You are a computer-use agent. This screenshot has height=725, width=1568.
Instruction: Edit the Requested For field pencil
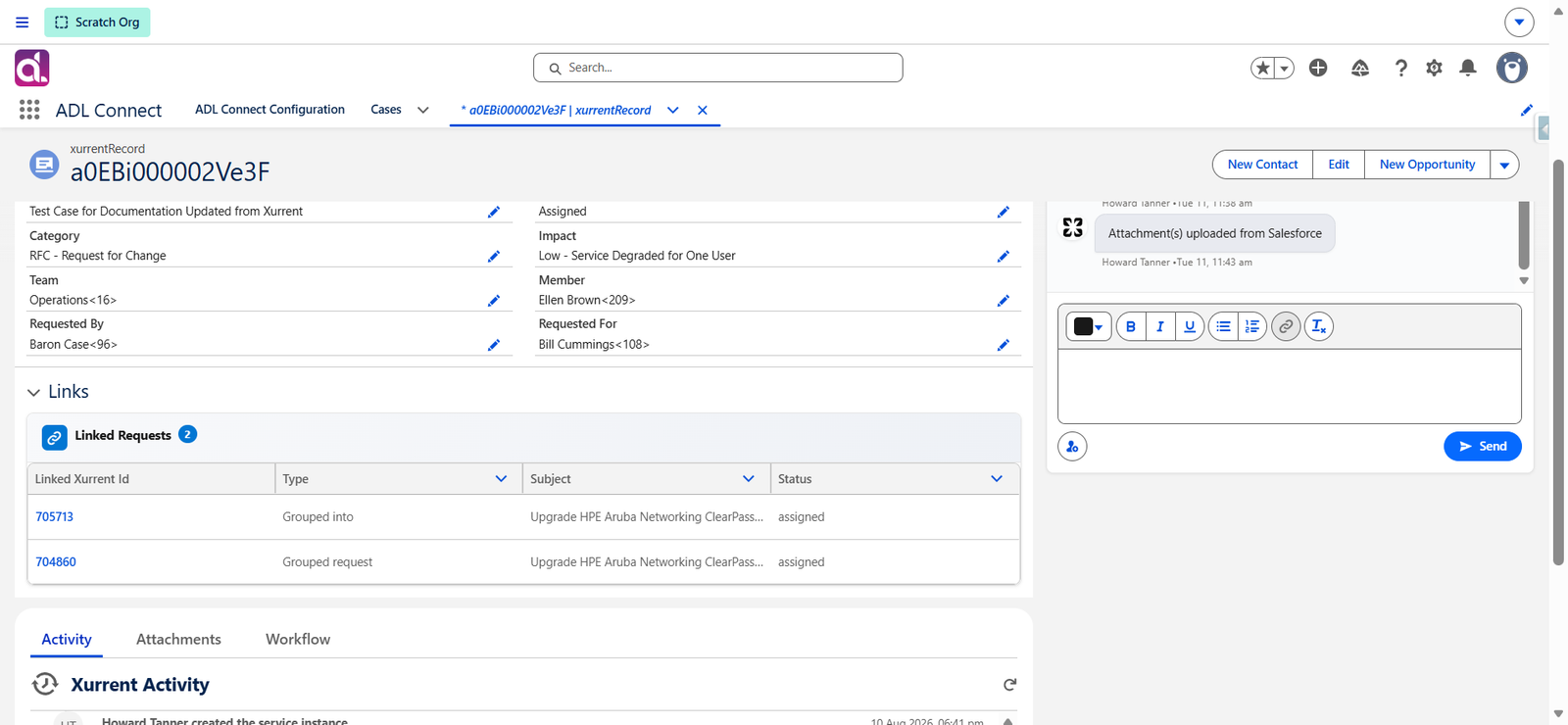tap(1004, 344)
